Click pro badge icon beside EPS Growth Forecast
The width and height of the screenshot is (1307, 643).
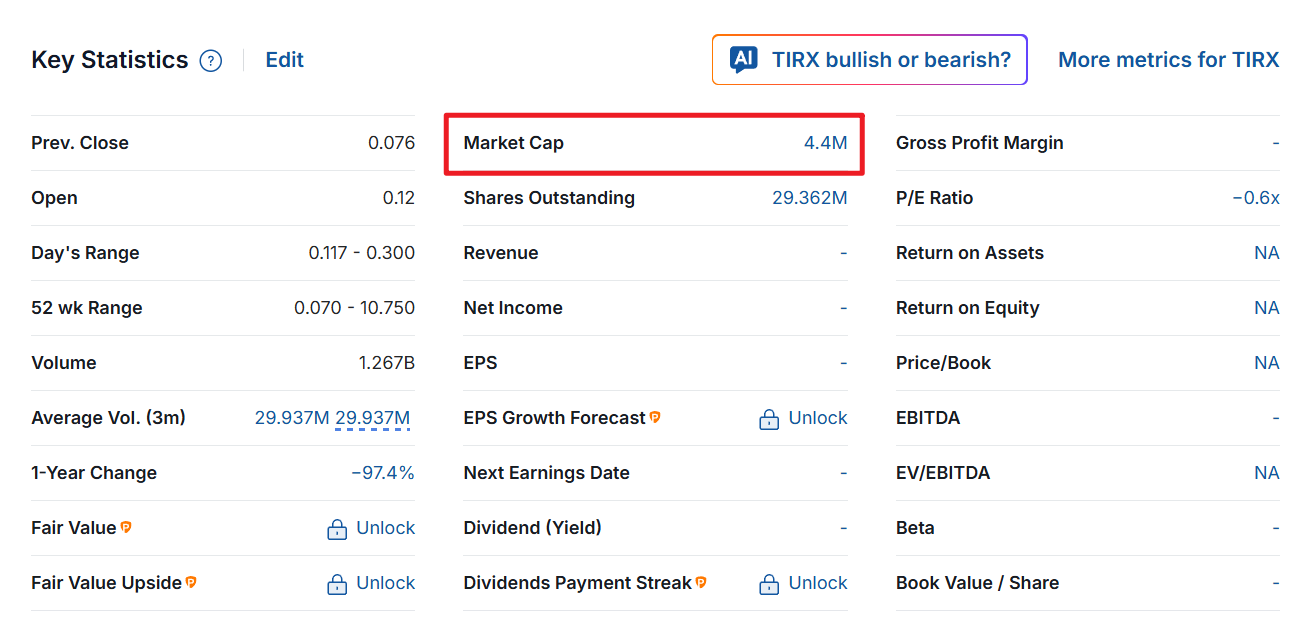coord(655,417)
